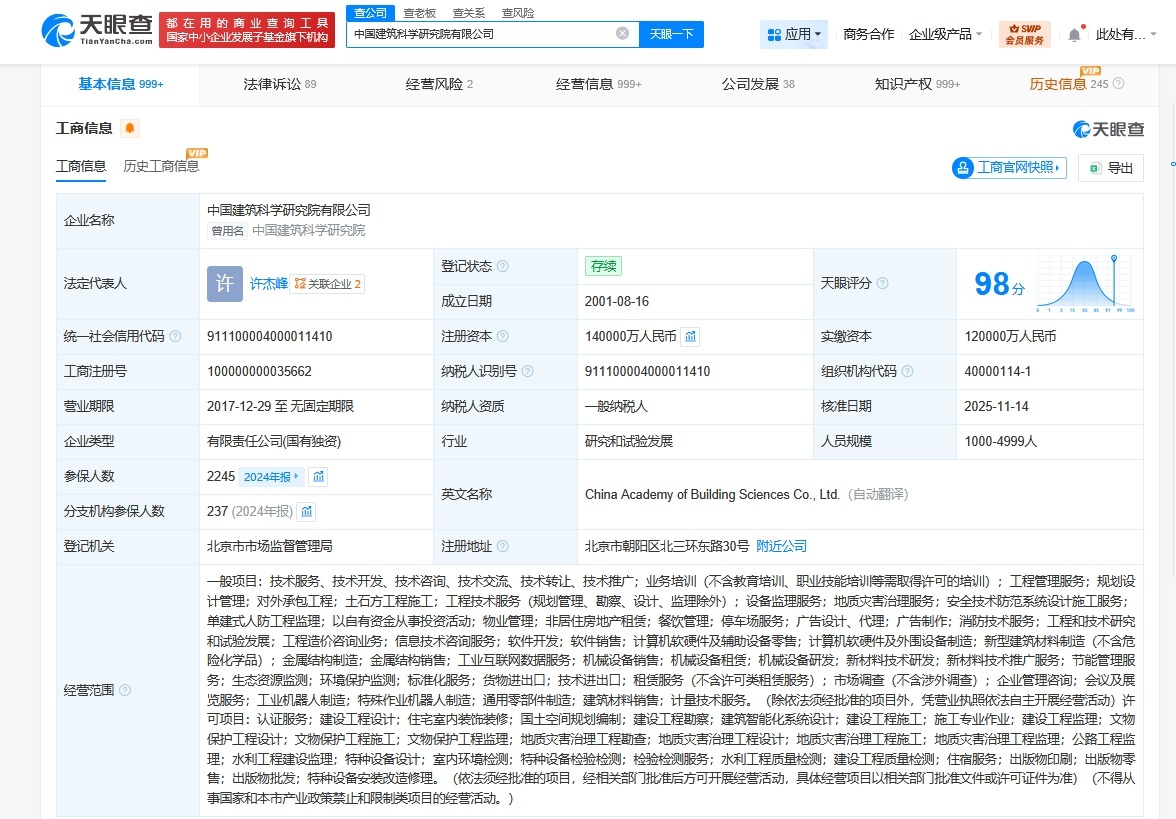Click the help icon next to 登记状态

point(502,266)
